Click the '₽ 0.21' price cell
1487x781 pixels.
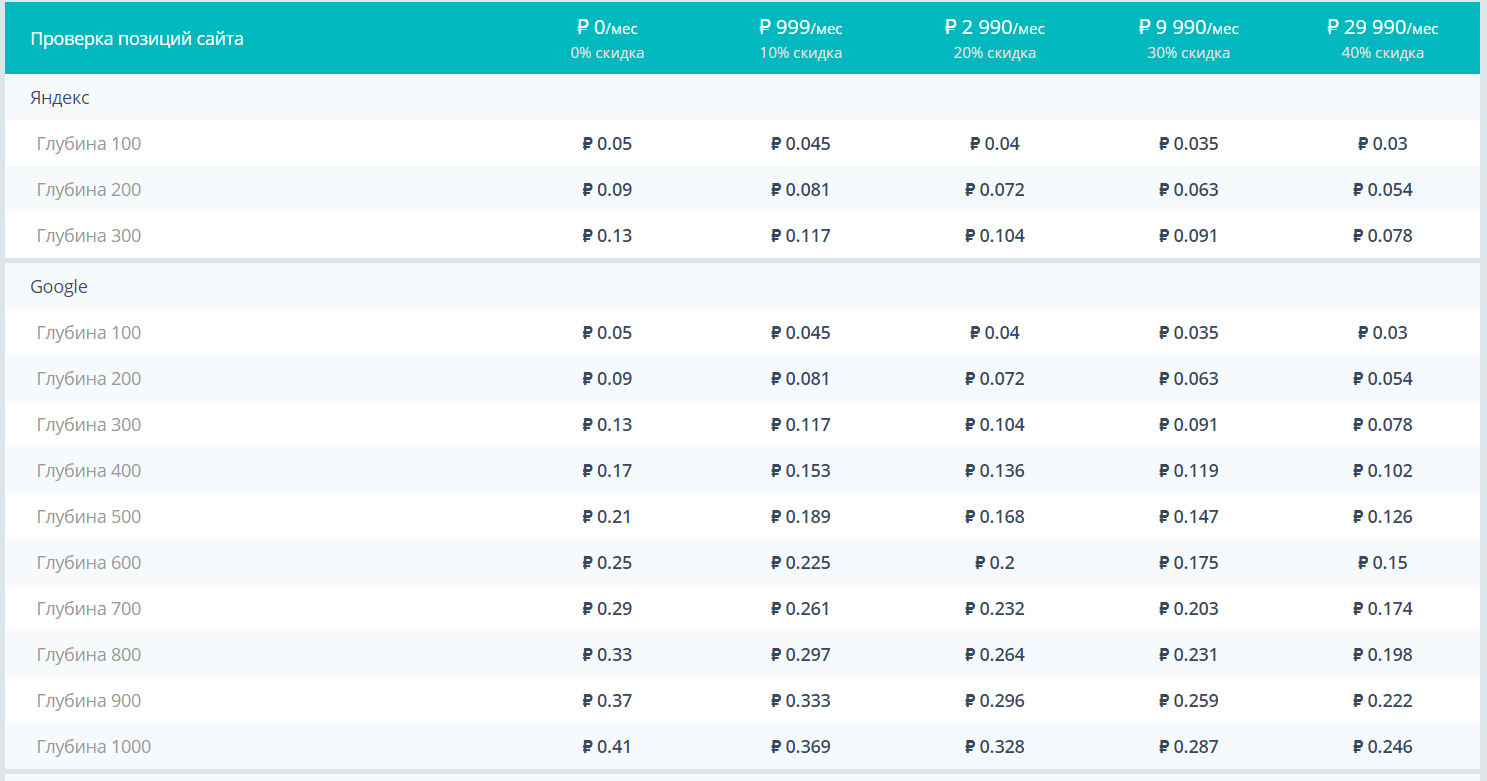point(607,517)
